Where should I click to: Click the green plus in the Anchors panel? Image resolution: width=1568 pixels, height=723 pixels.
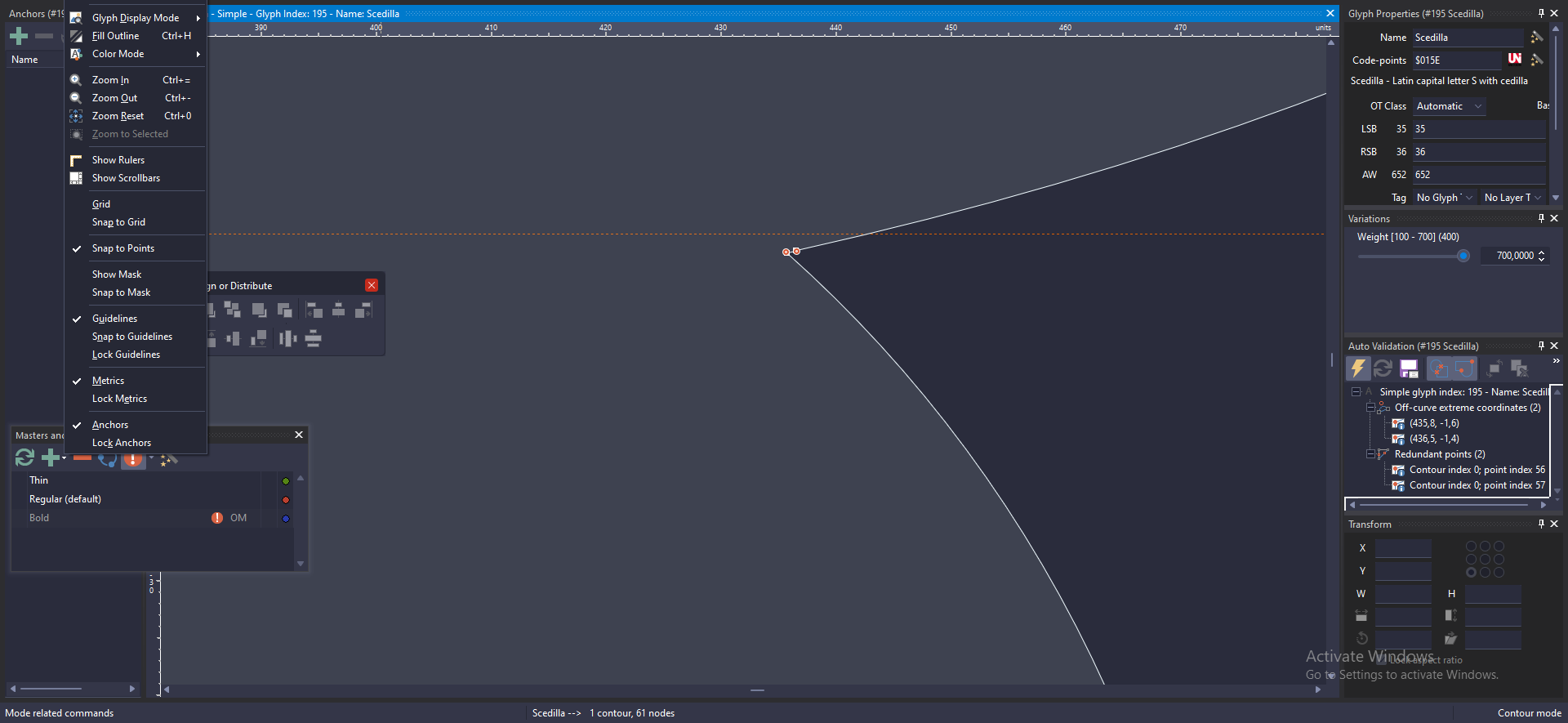pyautogui.click(x=19, y=36)
